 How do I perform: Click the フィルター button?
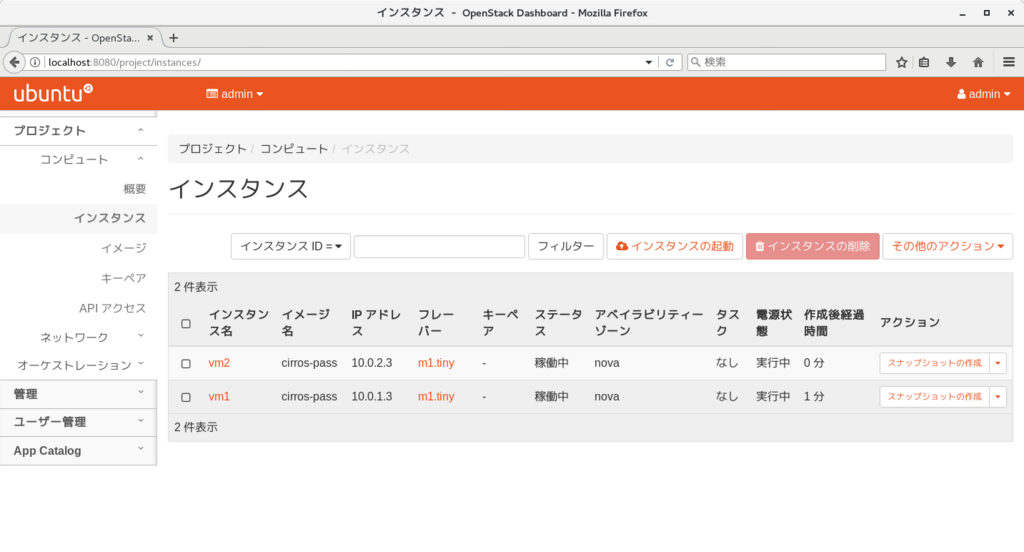[x=566, y=246]
